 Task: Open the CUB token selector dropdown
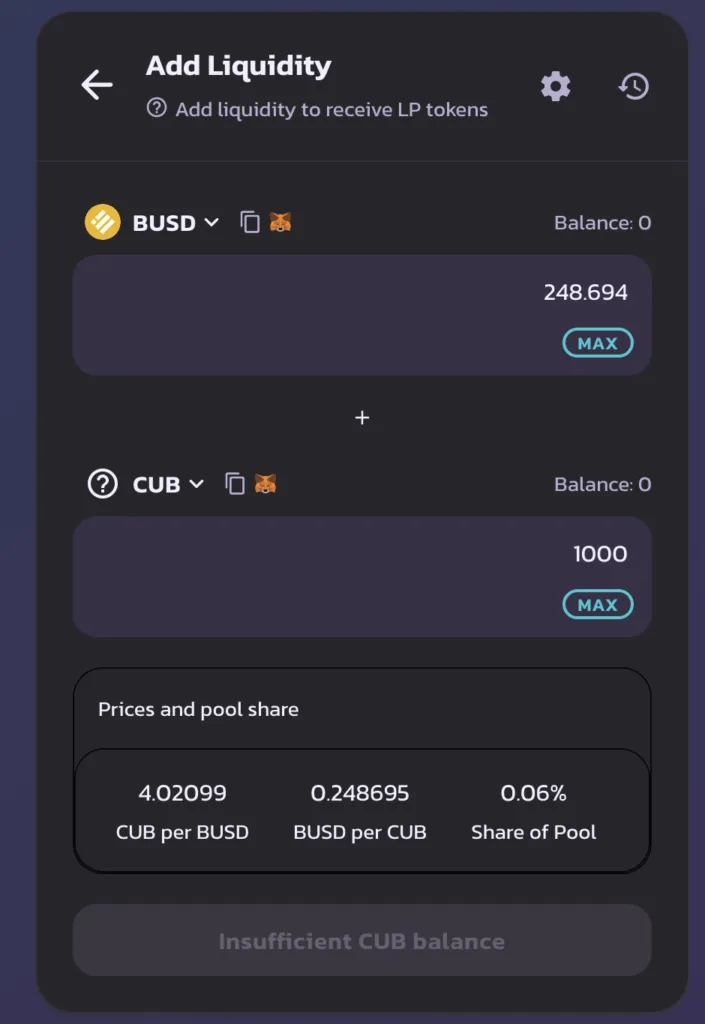pos(168,485)
